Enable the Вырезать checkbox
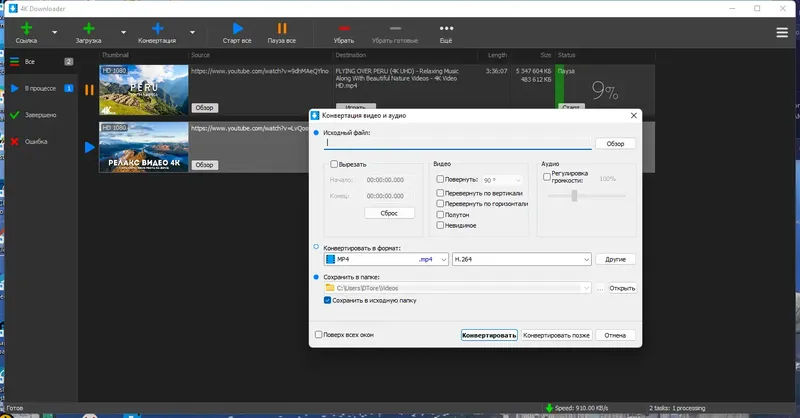The height and width of the screenshot is (418, 800). click(334, 164)
